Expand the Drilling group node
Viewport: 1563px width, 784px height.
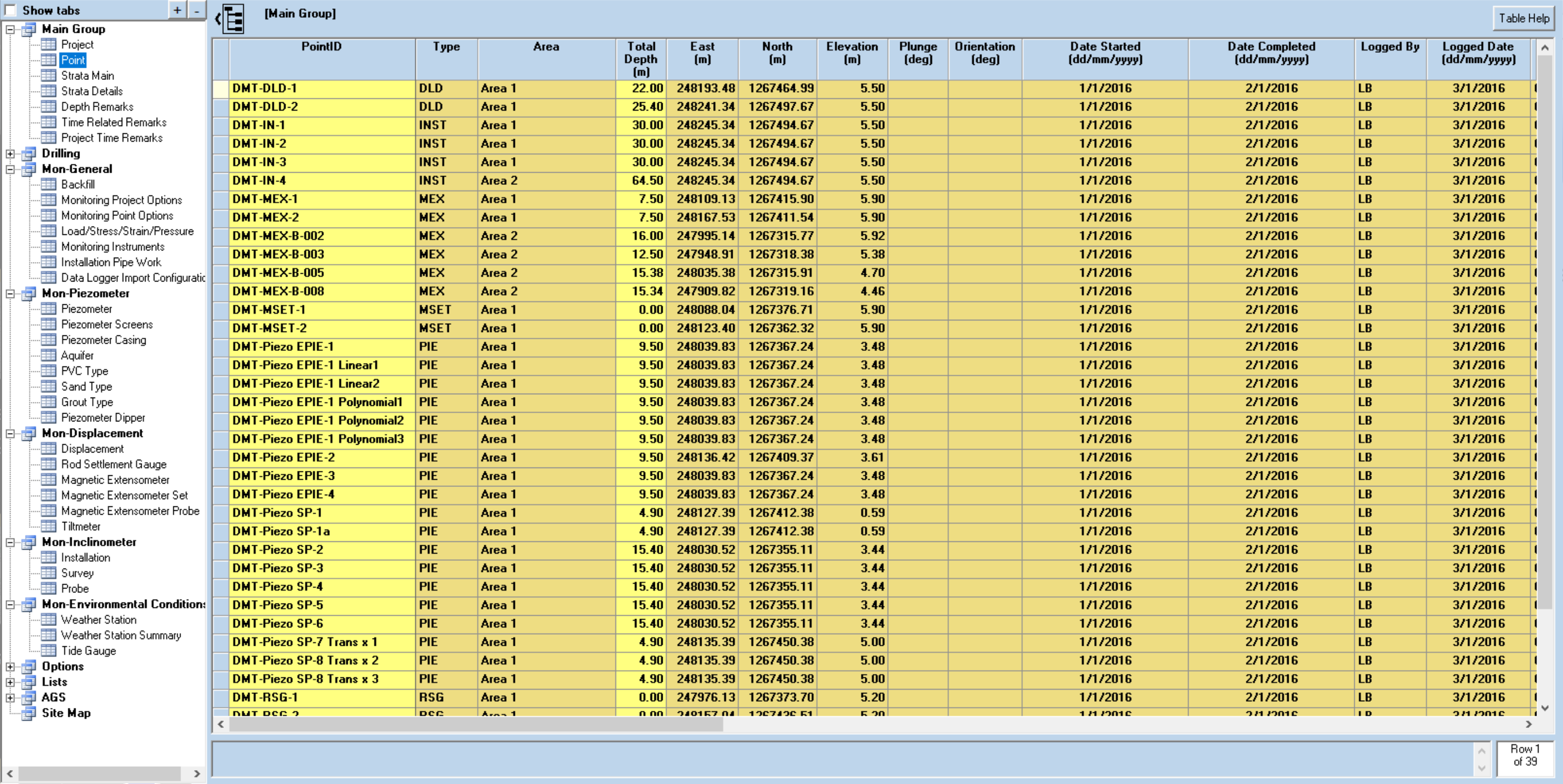pos(11,154)
